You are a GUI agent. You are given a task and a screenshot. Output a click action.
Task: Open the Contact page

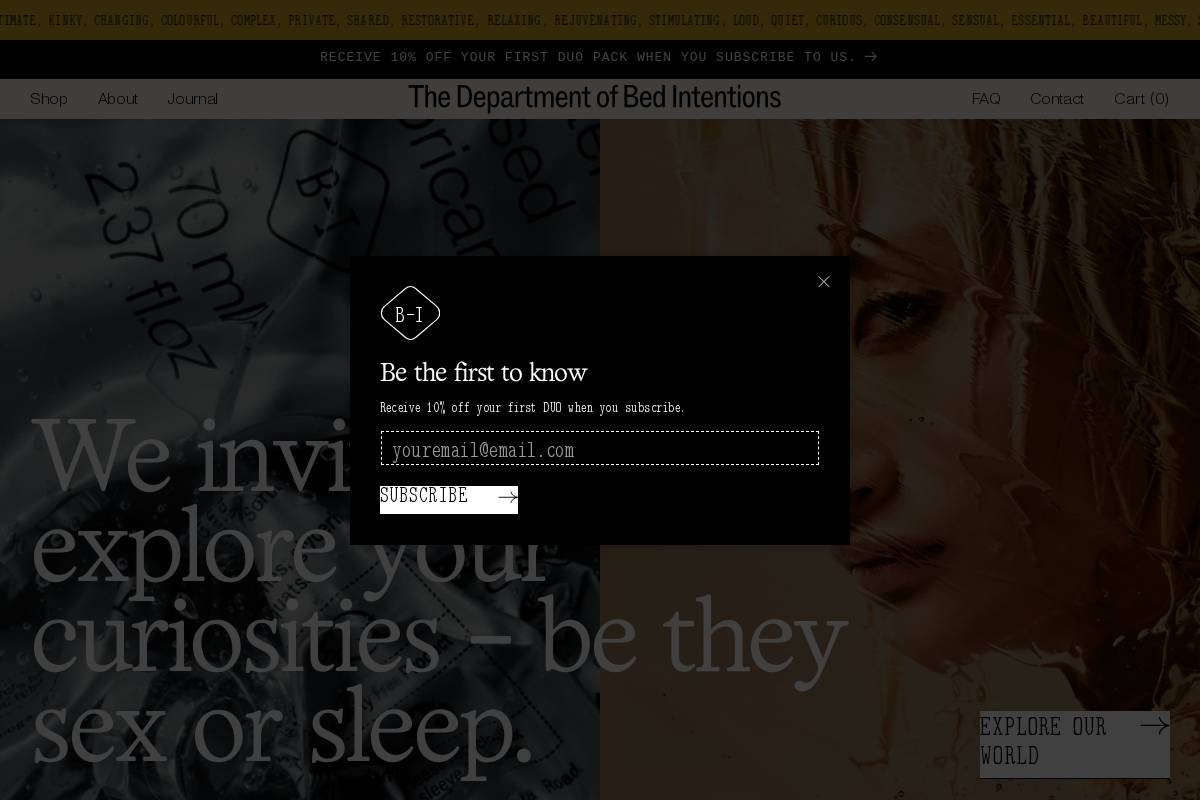point(1057,98)
